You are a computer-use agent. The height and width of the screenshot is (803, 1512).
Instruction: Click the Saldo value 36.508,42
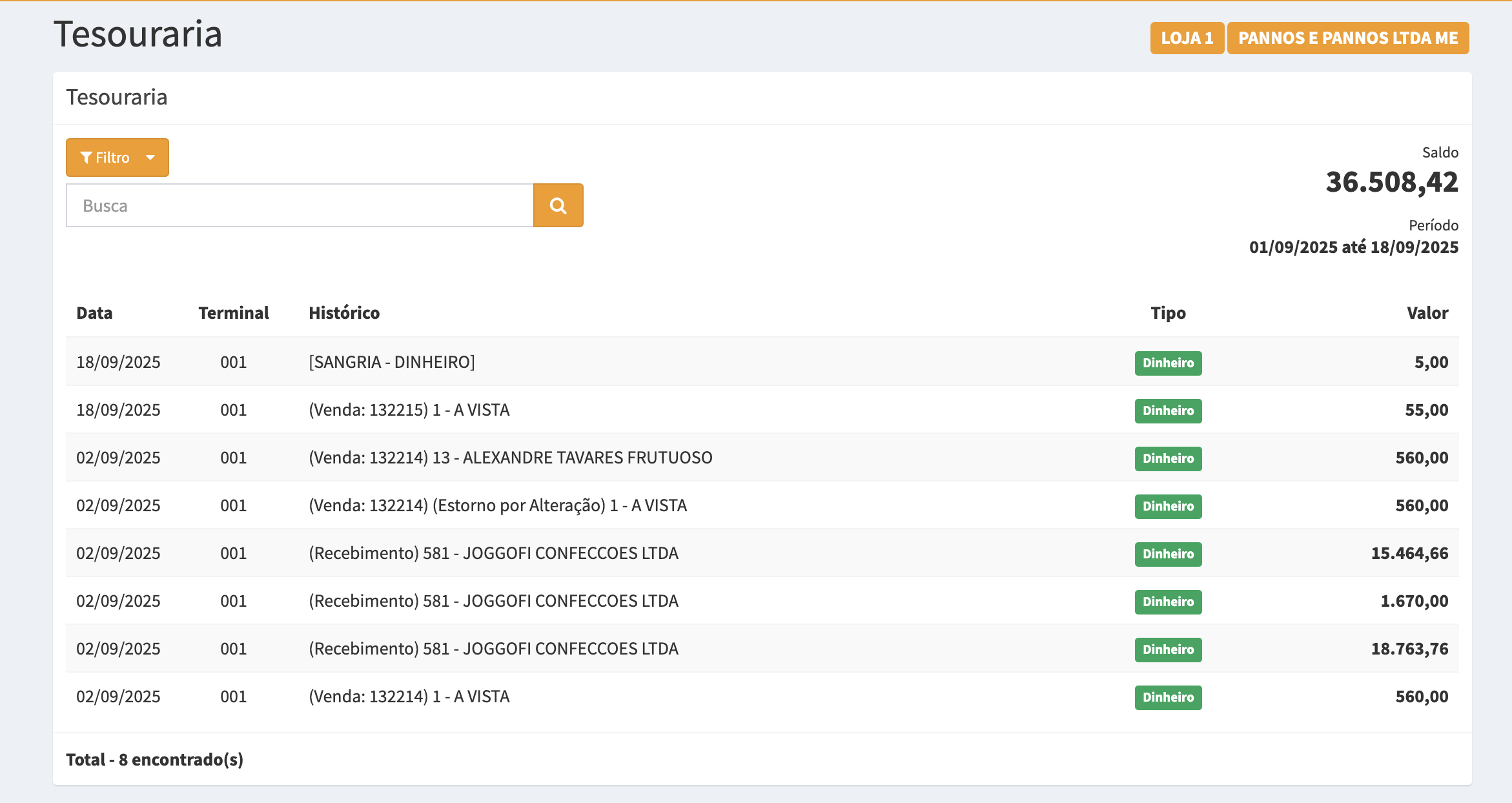tap(1391, 182)
